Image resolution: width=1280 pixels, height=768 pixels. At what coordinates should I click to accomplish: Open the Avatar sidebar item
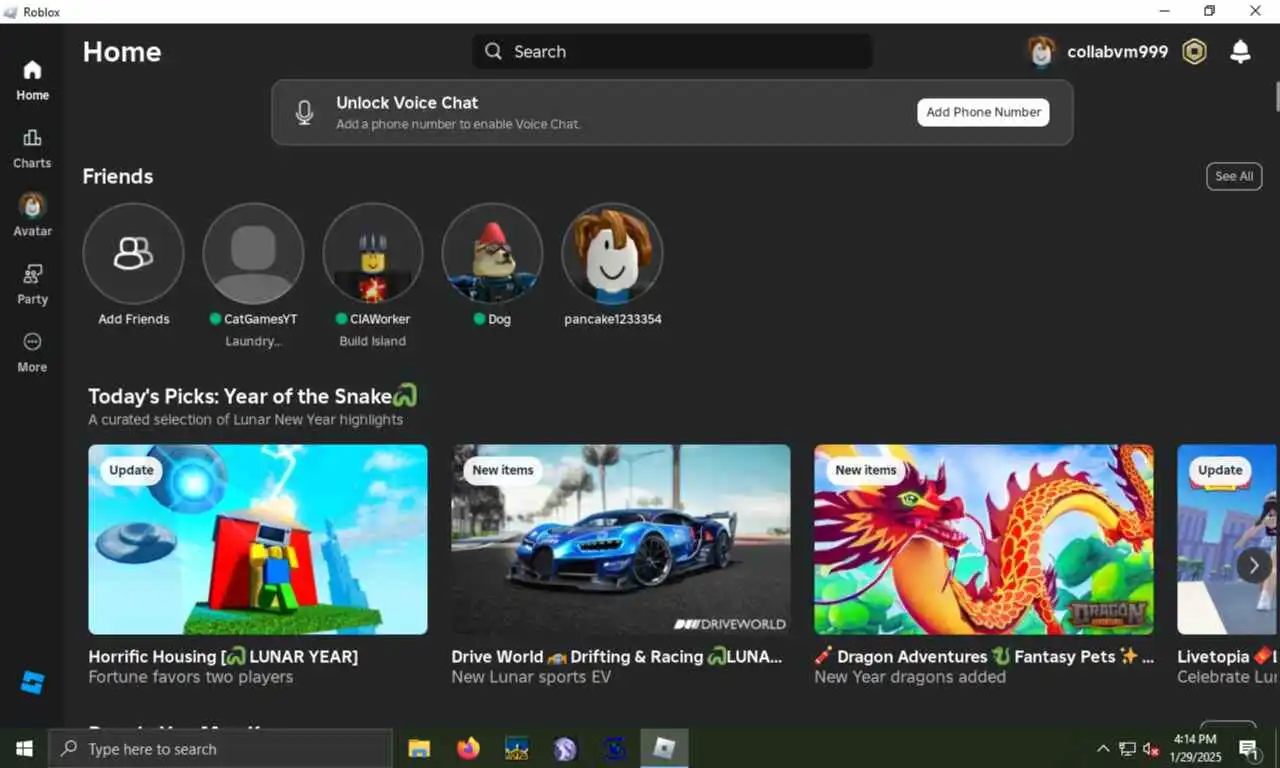tap(32, 215)
